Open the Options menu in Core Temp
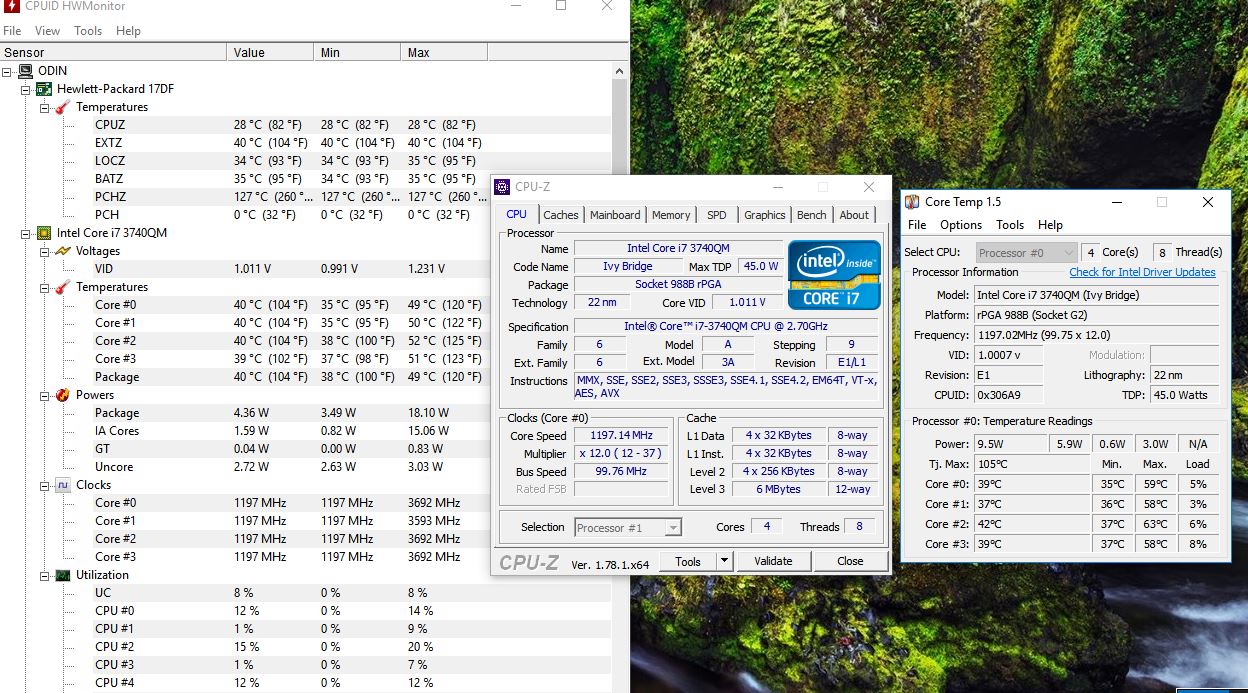The height and width of the screenshot is (693, 1248). 961,225
